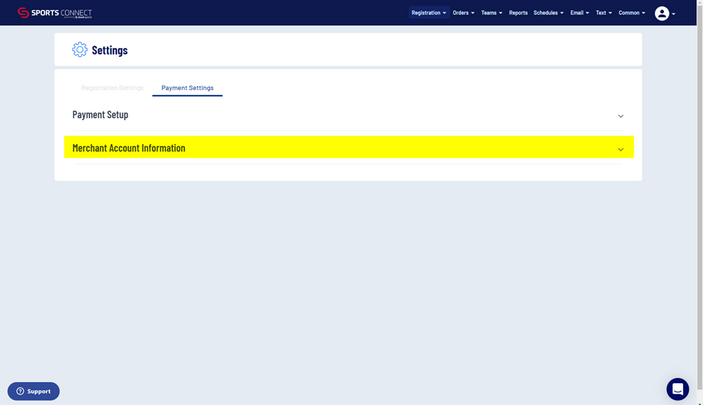Open the Email dropdown menu
This screenshot has height=405, width=703.
pos(579,13)
